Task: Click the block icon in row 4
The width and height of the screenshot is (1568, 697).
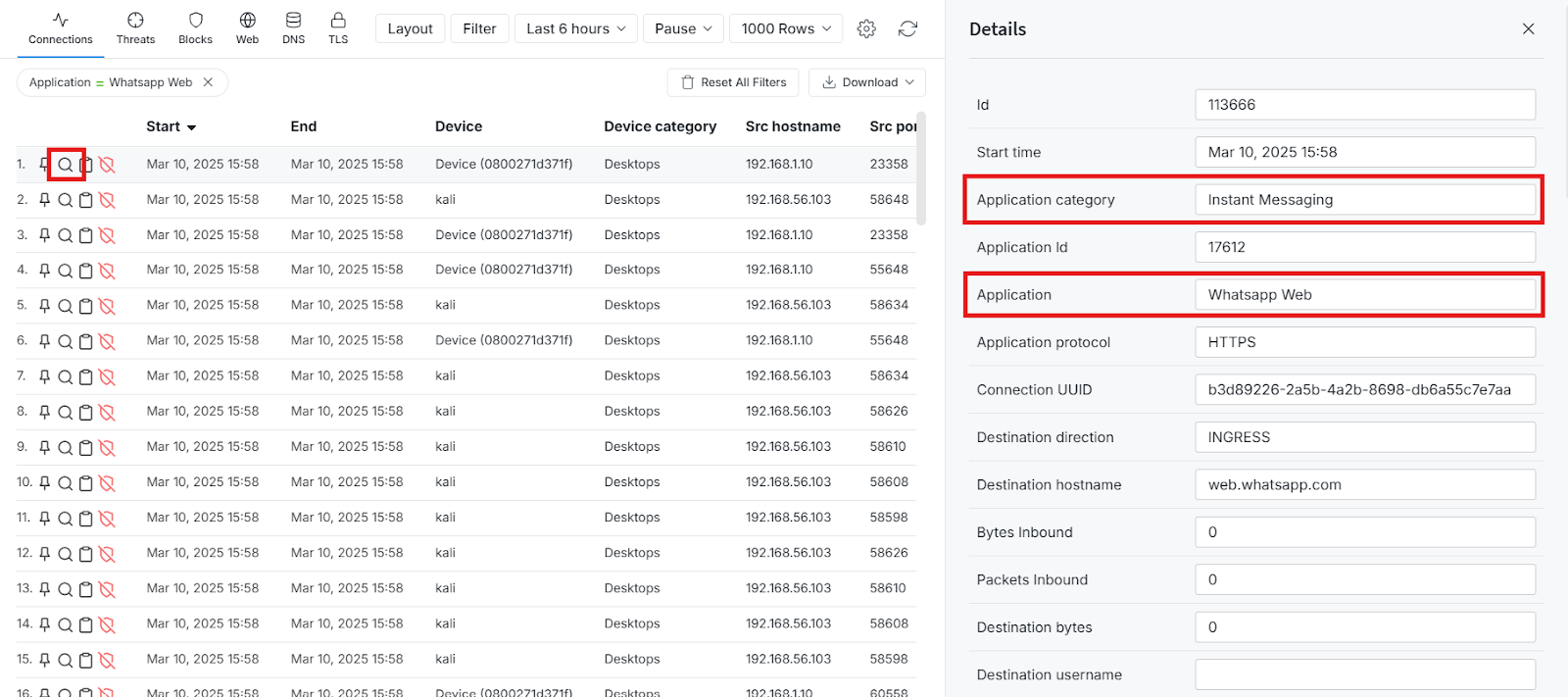Action: click(x=107, y=271)
